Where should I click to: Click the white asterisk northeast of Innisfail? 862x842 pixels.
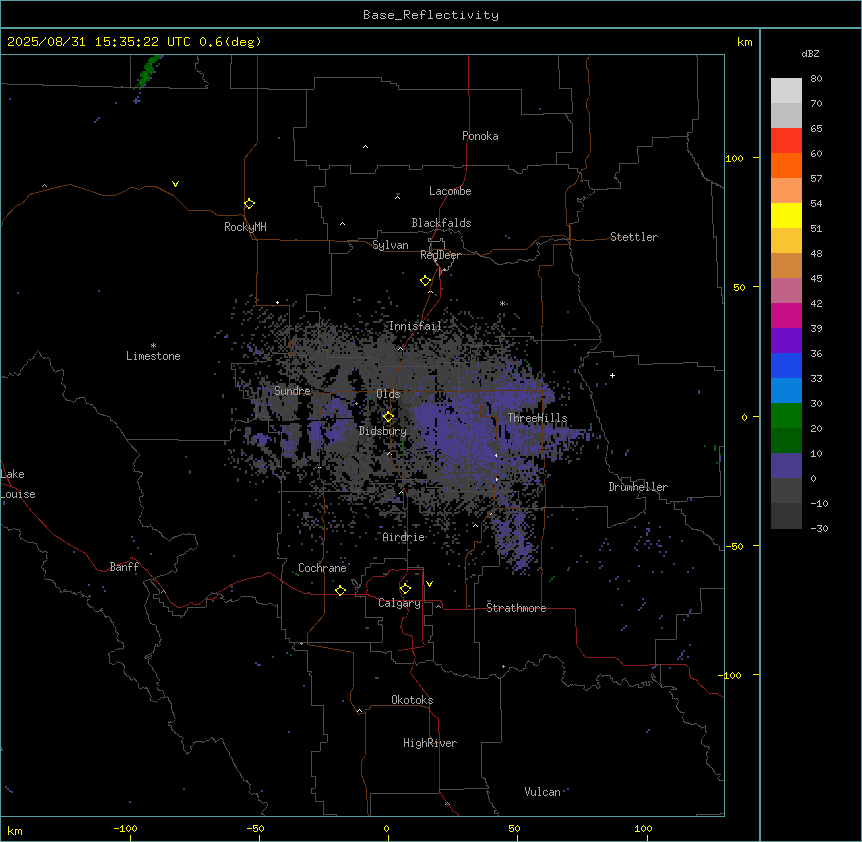click(x=502, y=303)
